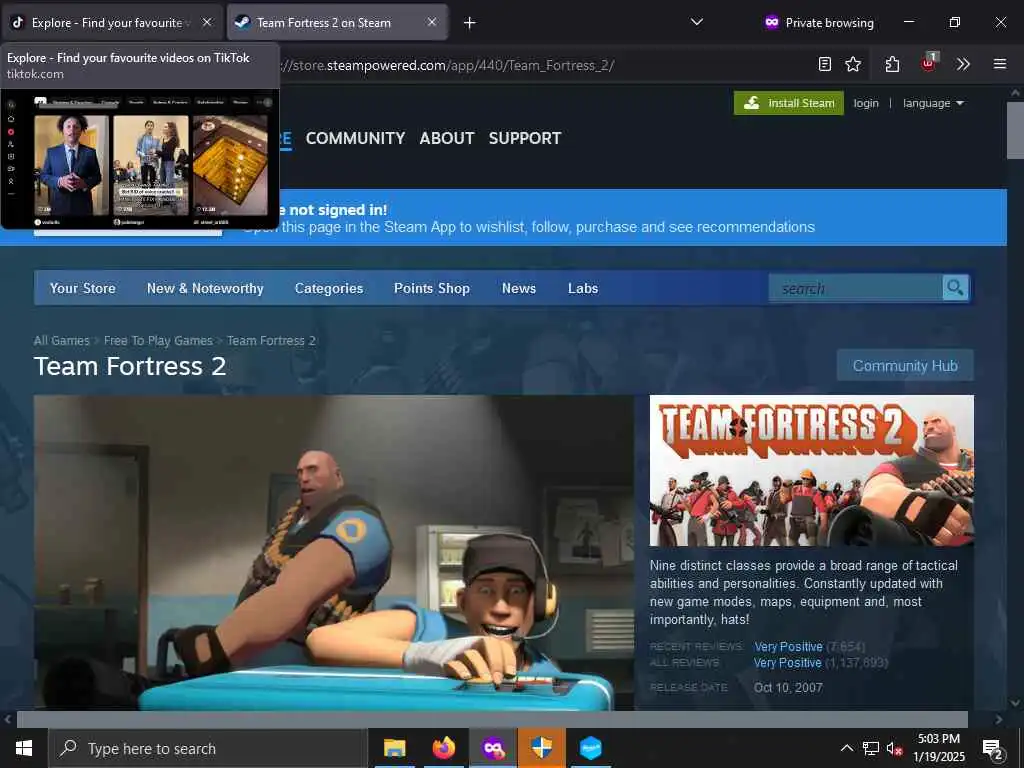Screen dimensions: 1024x768
Task: Click the horizontal scrollbar thumb
Action: [x=492, y=719]
